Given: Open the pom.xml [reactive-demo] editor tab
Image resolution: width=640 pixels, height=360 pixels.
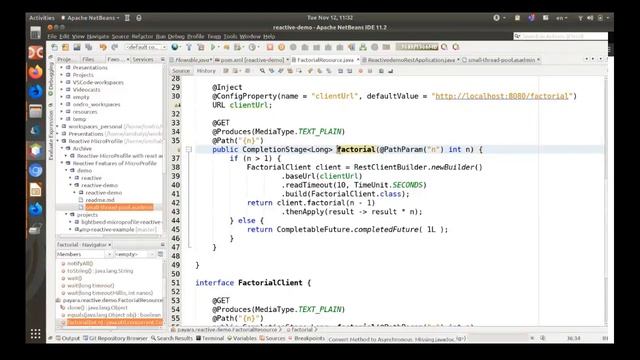Looking at the screenshot, I should click(252, 60).
